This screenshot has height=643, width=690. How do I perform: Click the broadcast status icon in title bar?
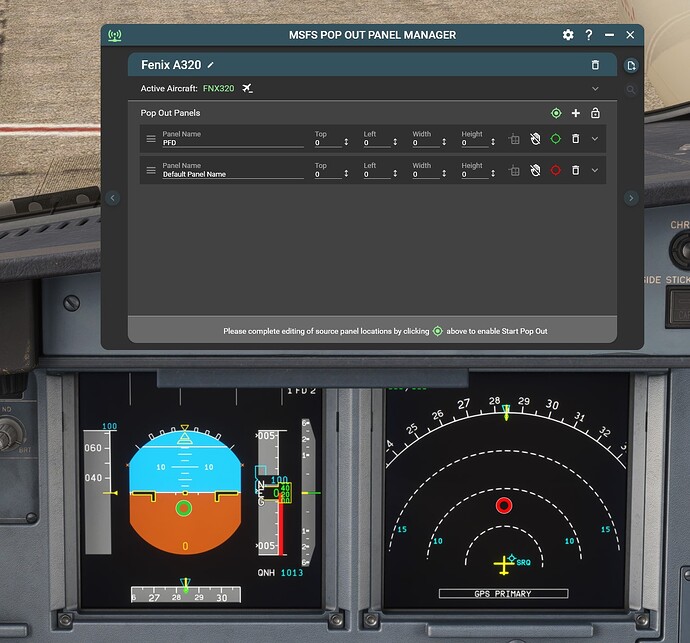[115, 35]
